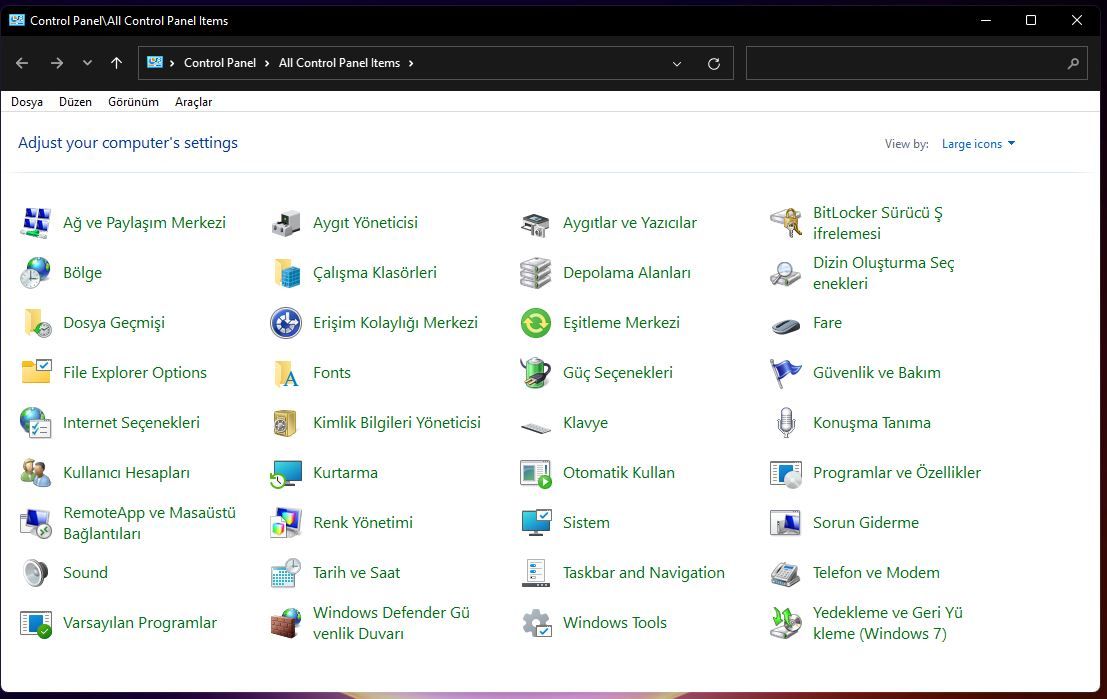The height and width of the screenshot is (699, 1107).
Task: Open the Fare mouse icon
Action: point(786,325)
